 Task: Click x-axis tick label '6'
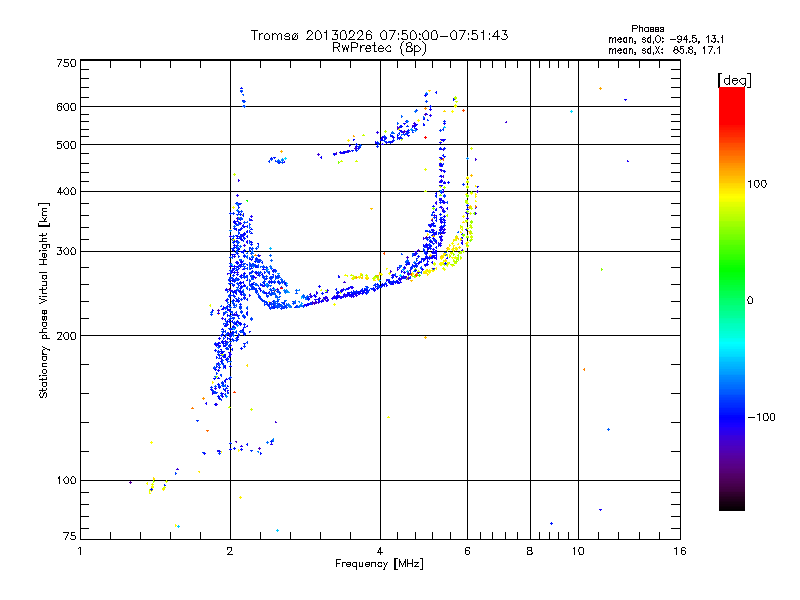[x=467, y=551]
